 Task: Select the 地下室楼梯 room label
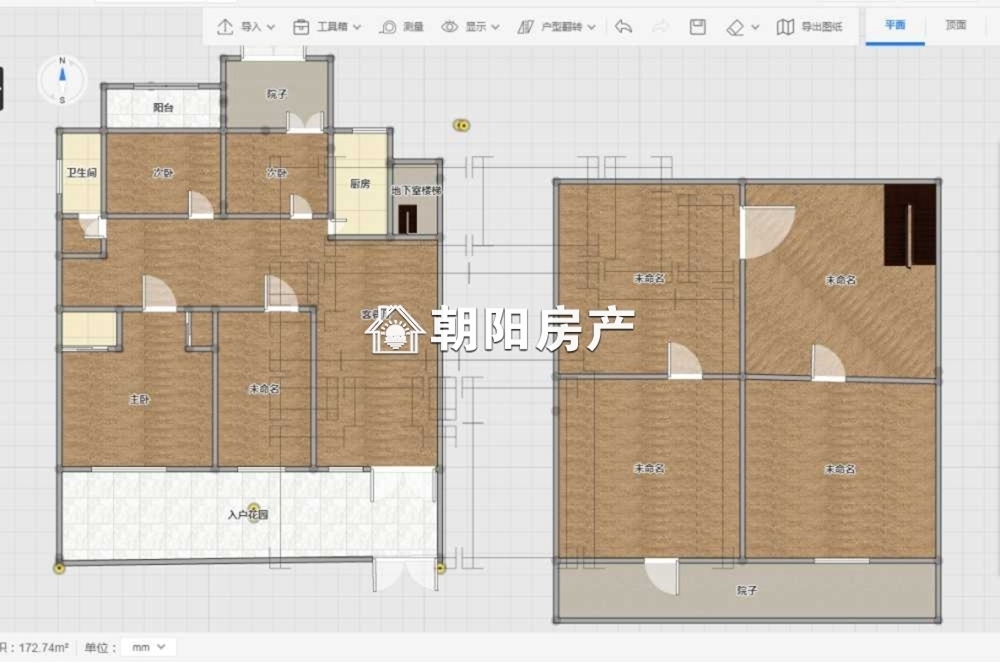click(416, 190)
